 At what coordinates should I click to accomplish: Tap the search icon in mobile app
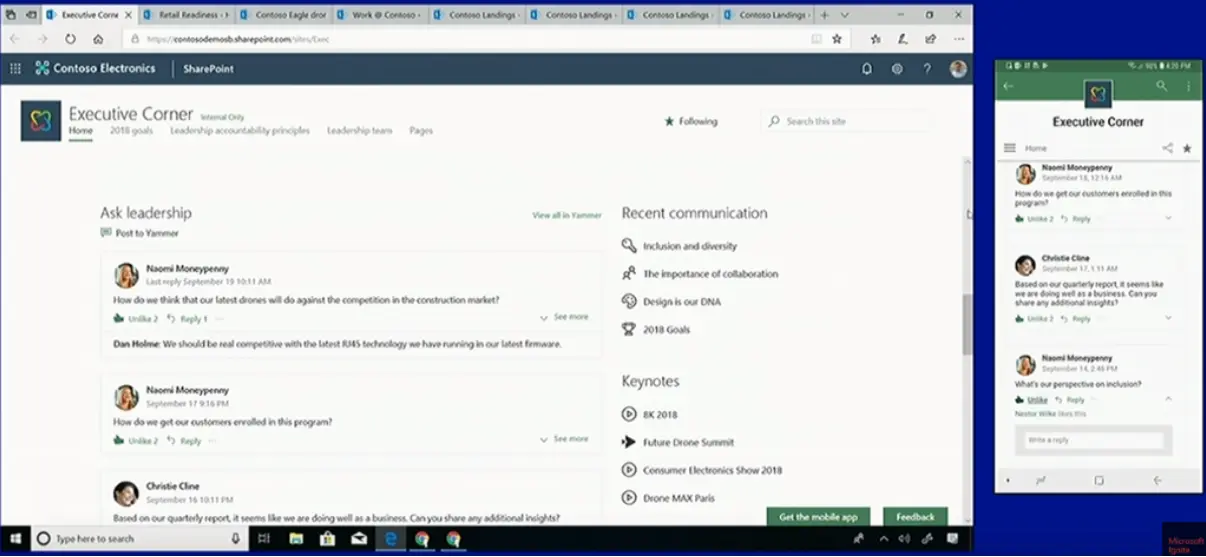[1161, 87]
